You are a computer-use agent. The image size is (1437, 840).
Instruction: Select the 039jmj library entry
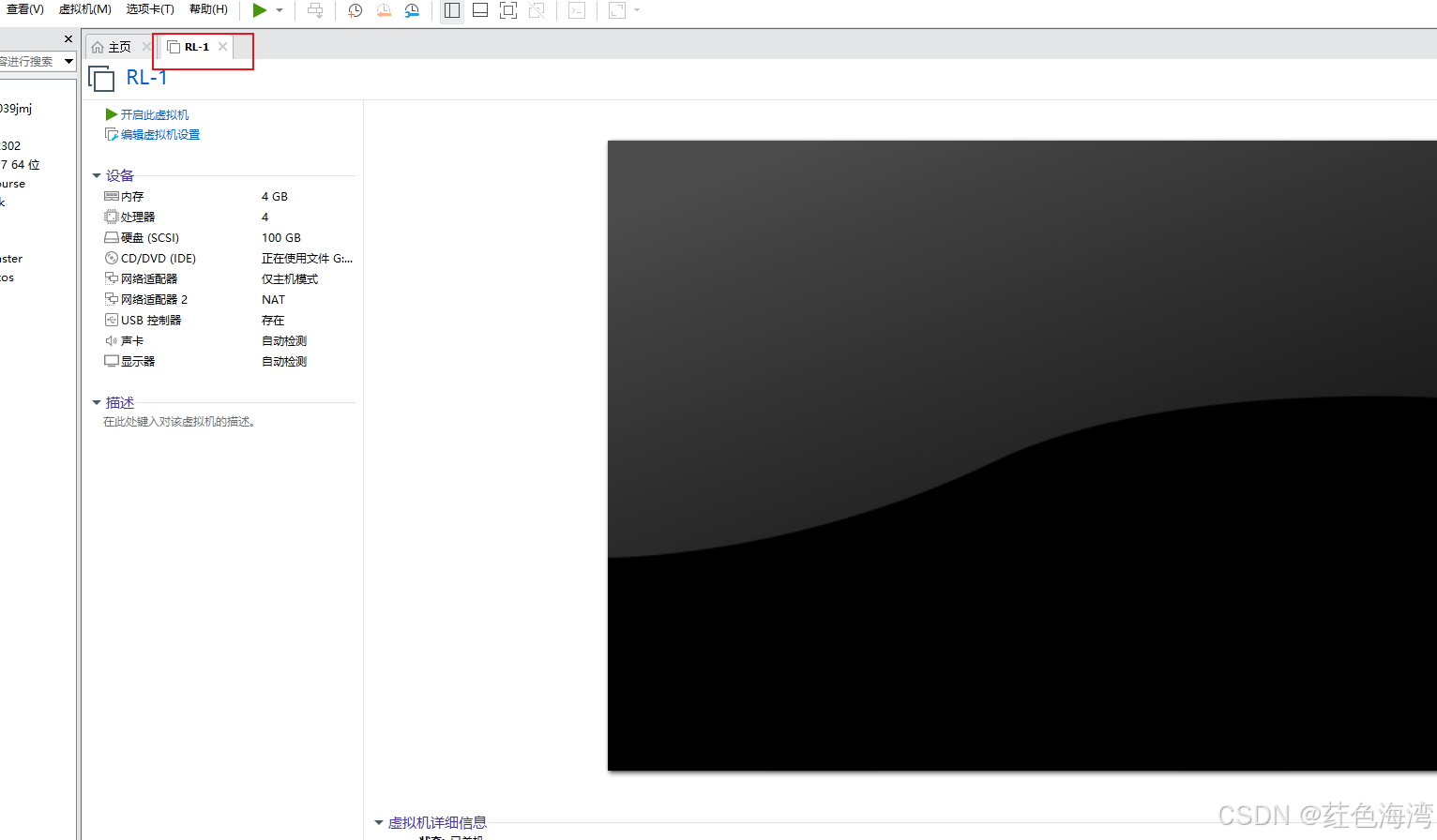[x=16, y=109]
